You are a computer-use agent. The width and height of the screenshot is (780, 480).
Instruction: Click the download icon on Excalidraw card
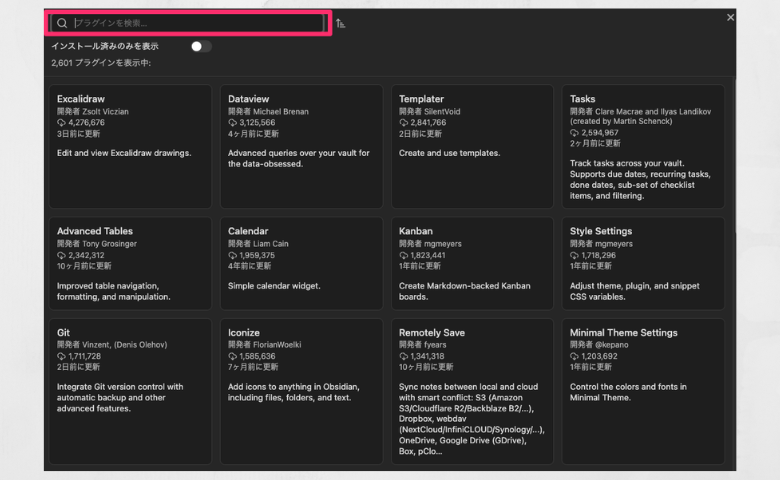tap(61, 122)
